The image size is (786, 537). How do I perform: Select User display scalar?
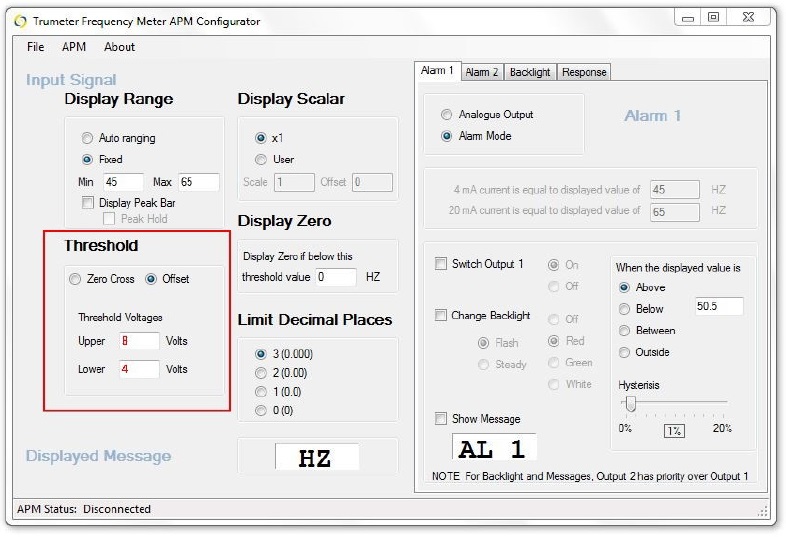[x=261, y=159]
